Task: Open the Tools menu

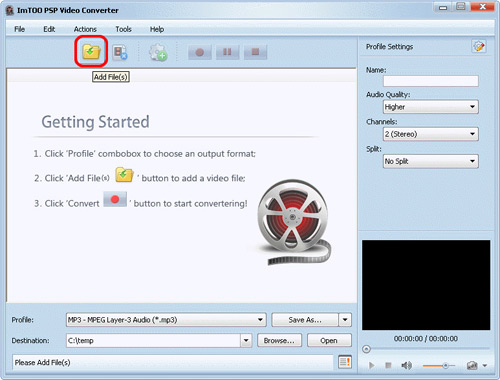Action: tap(123, 29)
